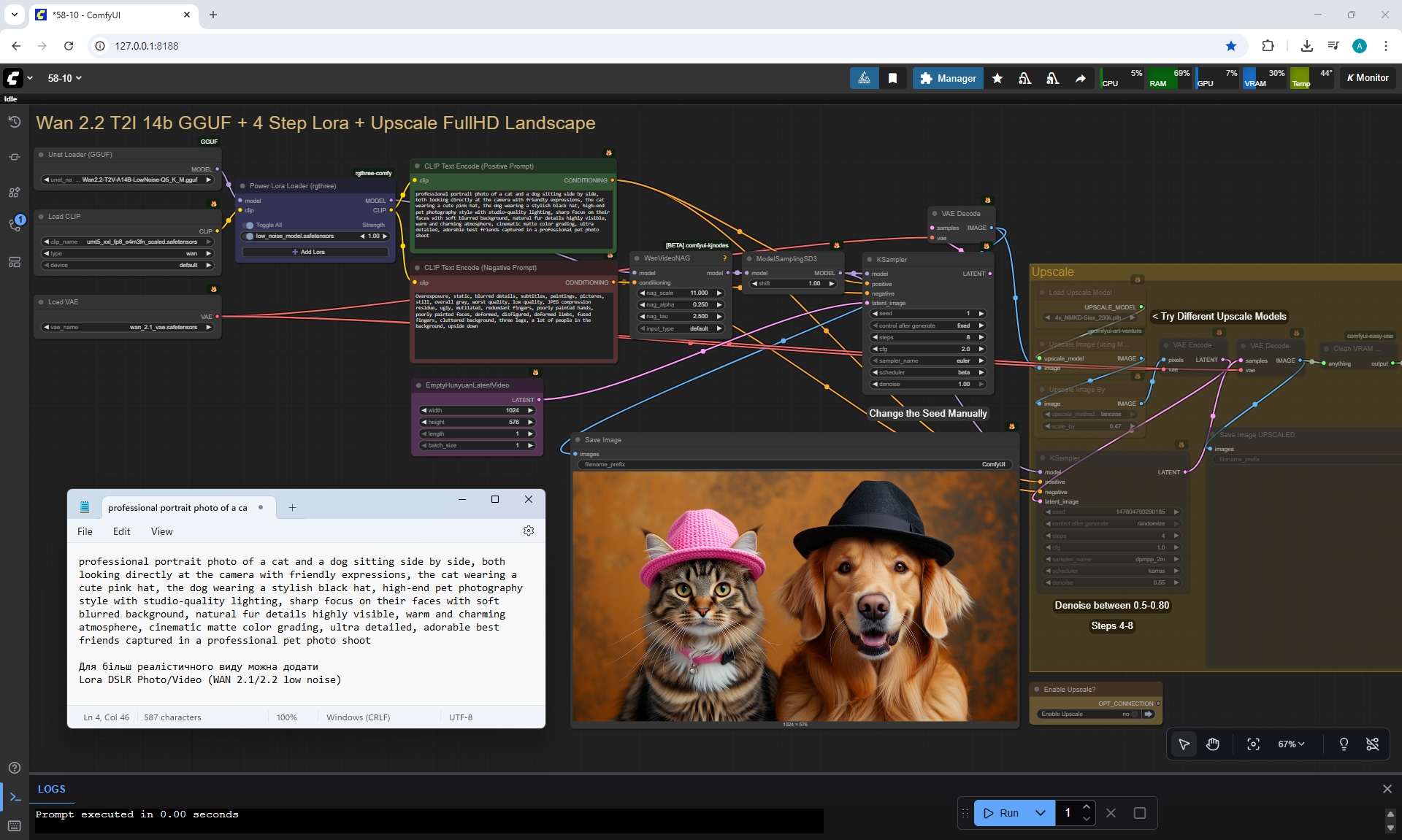Open Notepad settings gear
The height and width of the screenshot is (840, 1402).
[529, 531]
